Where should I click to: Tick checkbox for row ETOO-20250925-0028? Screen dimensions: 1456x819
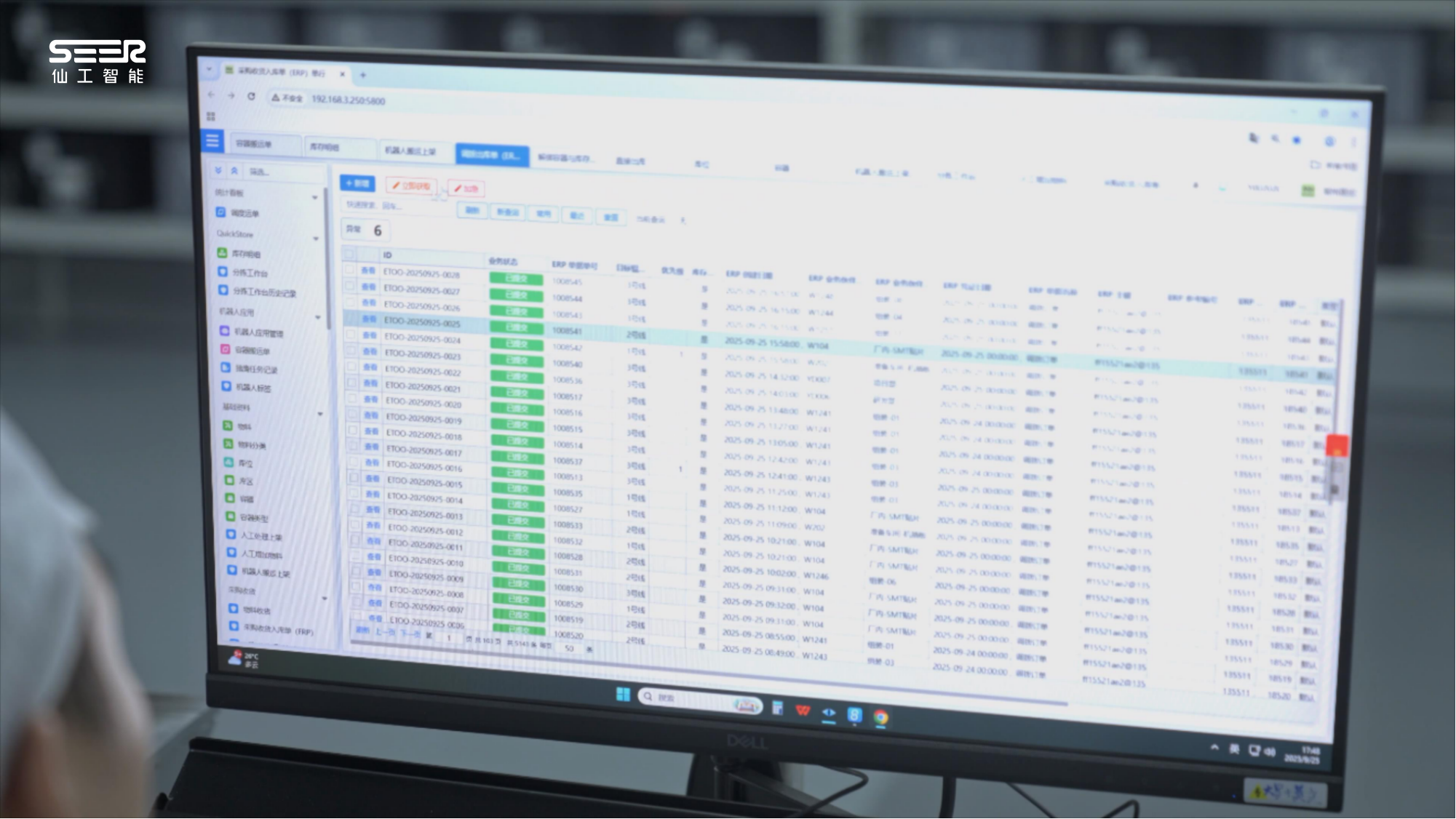[x=350, y=269]
